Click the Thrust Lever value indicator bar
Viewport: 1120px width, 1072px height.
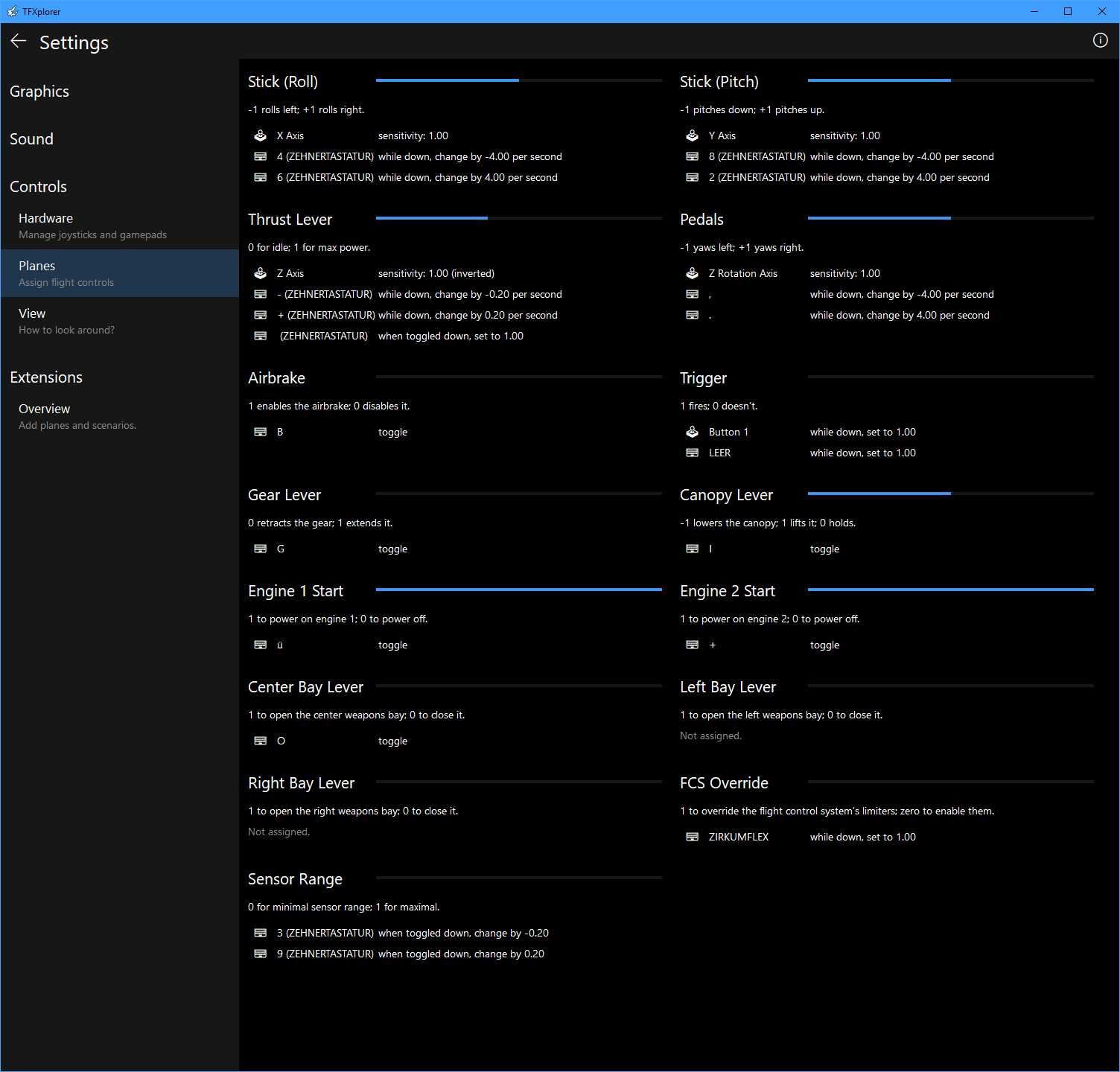518,218
